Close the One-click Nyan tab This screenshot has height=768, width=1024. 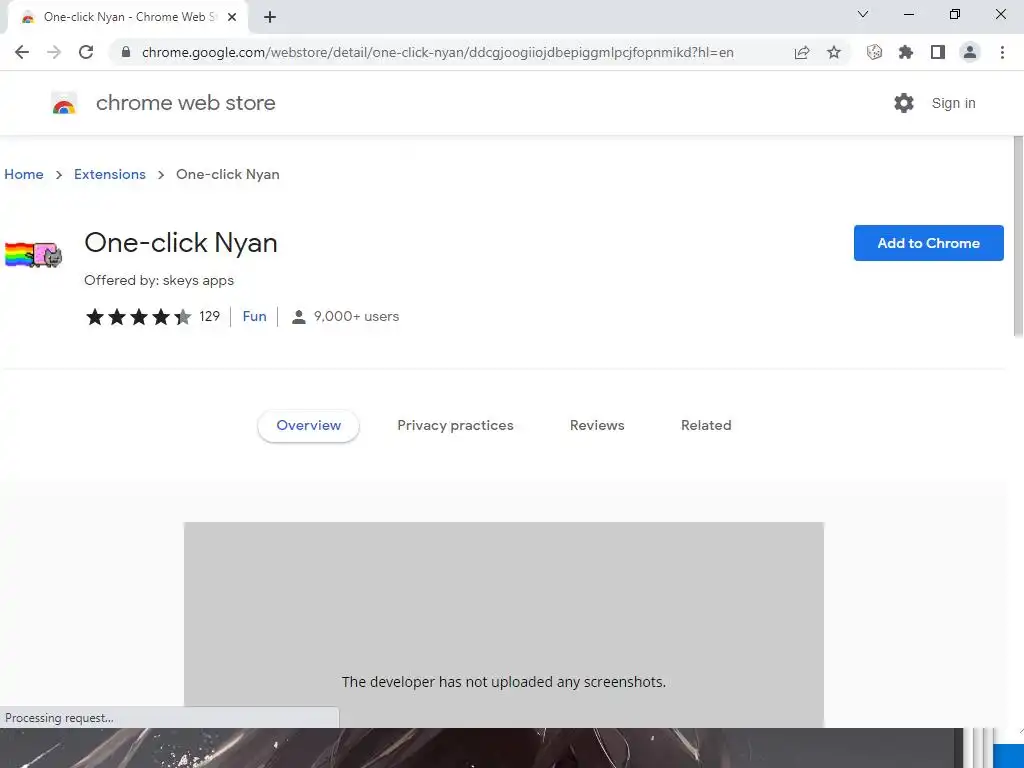coord(232,17)
